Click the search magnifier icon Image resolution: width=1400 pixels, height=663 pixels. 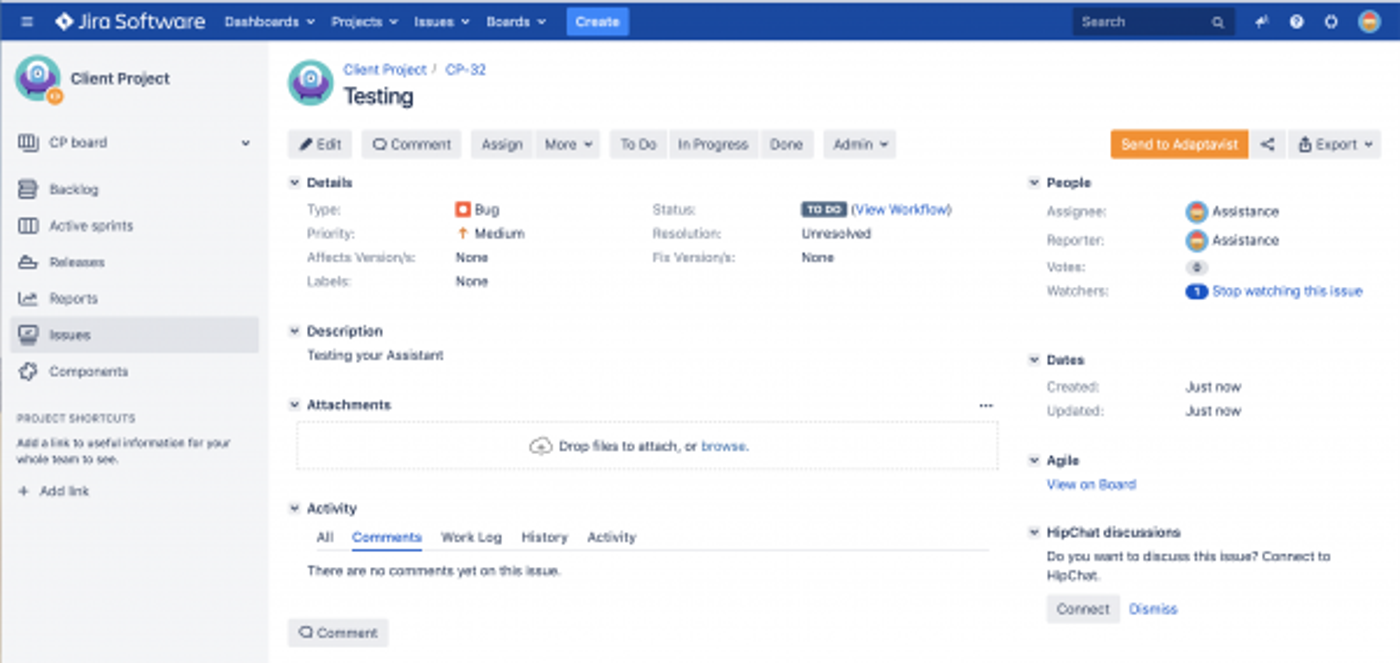pos(1217,22)
